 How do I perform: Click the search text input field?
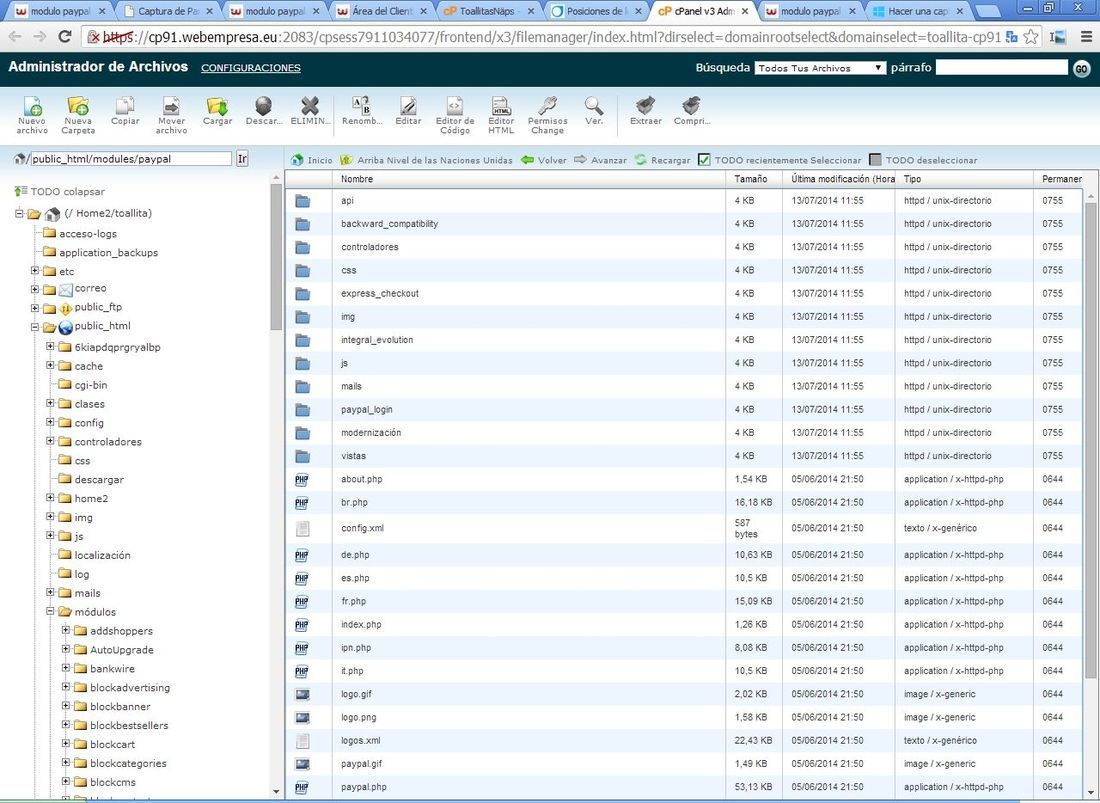pyautogui.click(x=1001, y=67)
